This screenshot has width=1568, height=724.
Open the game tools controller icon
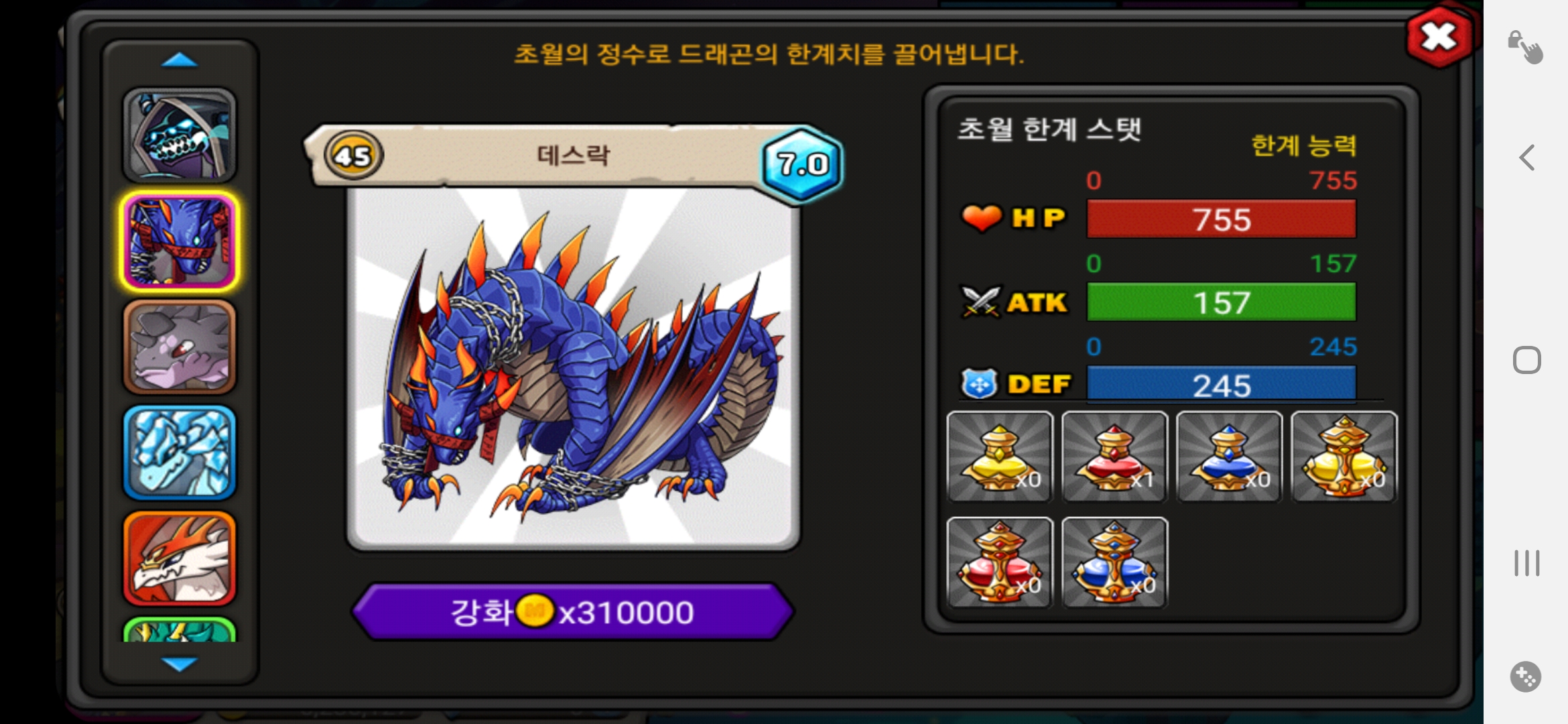click(x=1526, y=676)
